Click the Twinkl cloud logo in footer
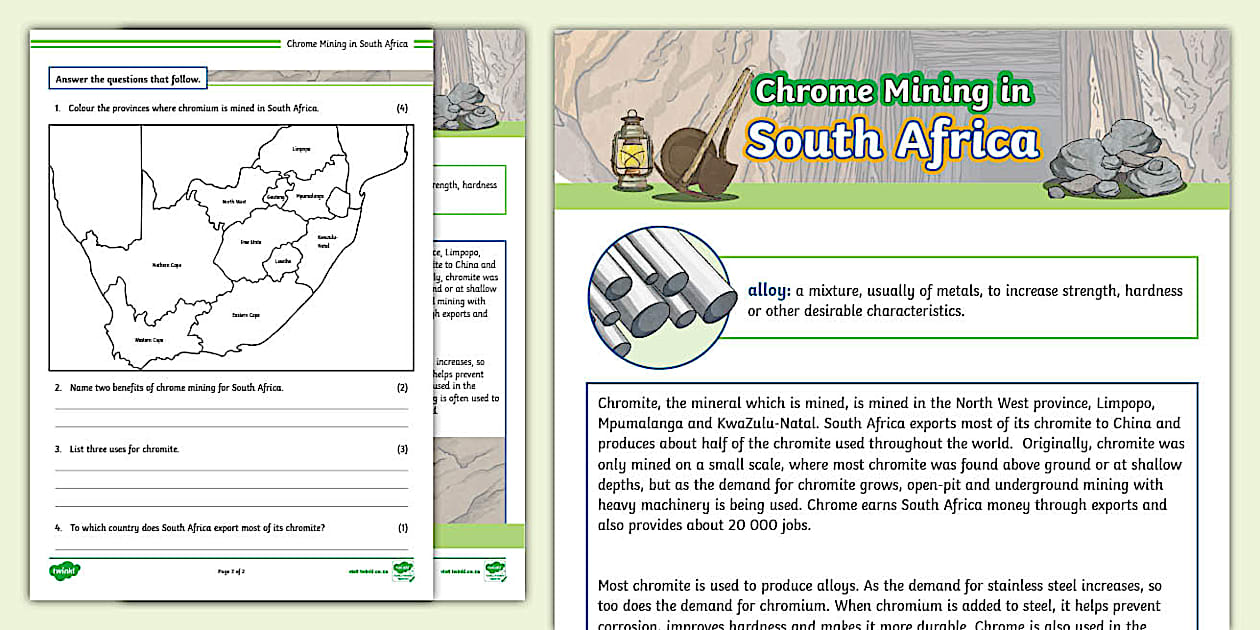Image resolution: width=1260 pixels, height=630 pixels. pyautogui.click(x=64, y=571)
